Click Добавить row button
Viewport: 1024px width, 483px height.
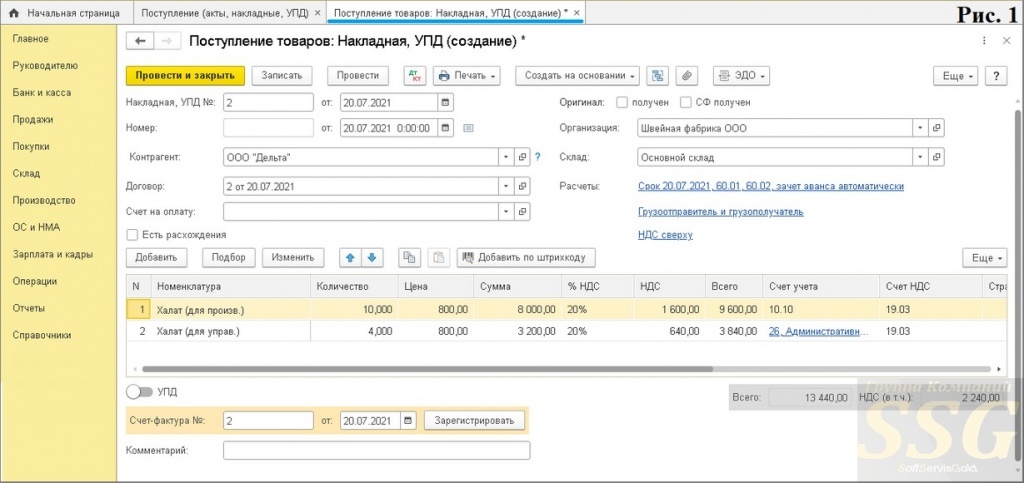[x=157, y=258]
